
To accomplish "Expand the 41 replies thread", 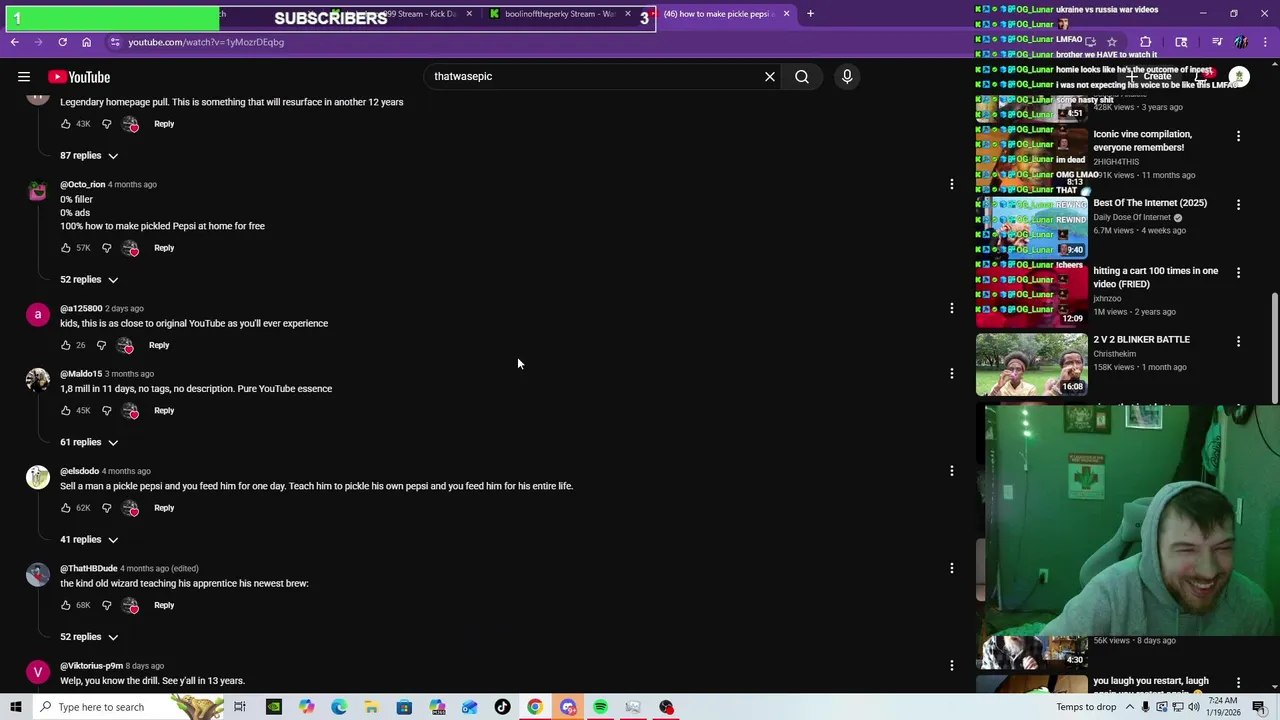I will pyautogui.click(x=89, y=540).
